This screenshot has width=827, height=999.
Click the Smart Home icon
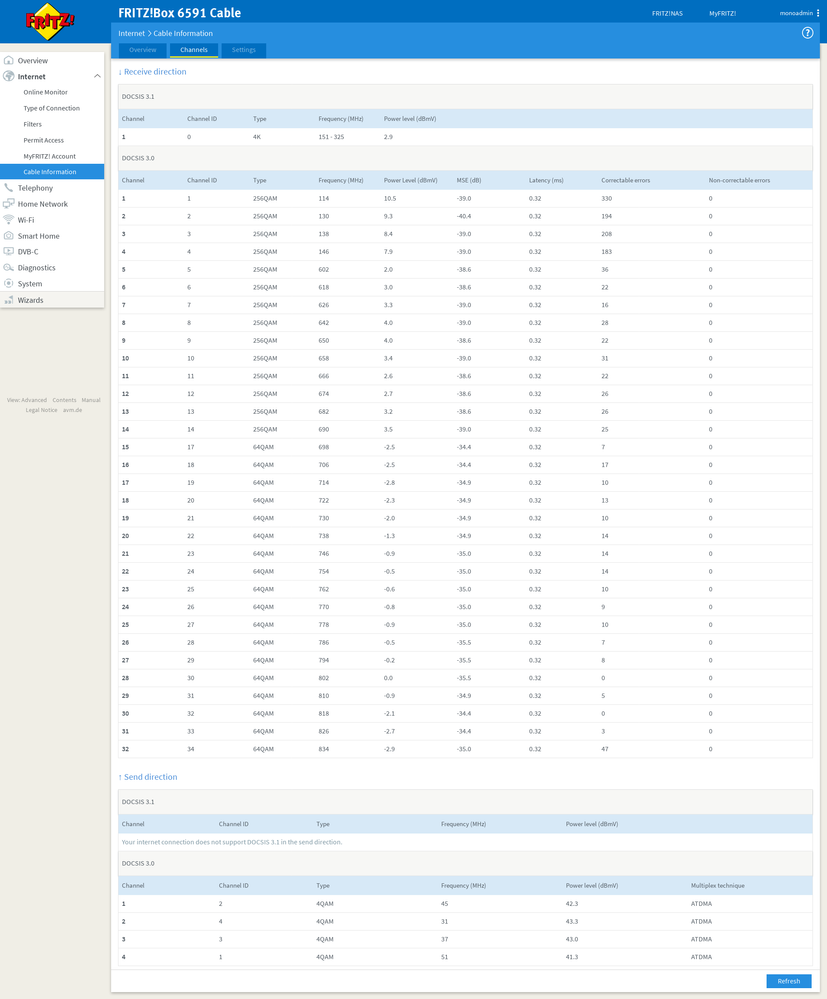tap(9, 236)
